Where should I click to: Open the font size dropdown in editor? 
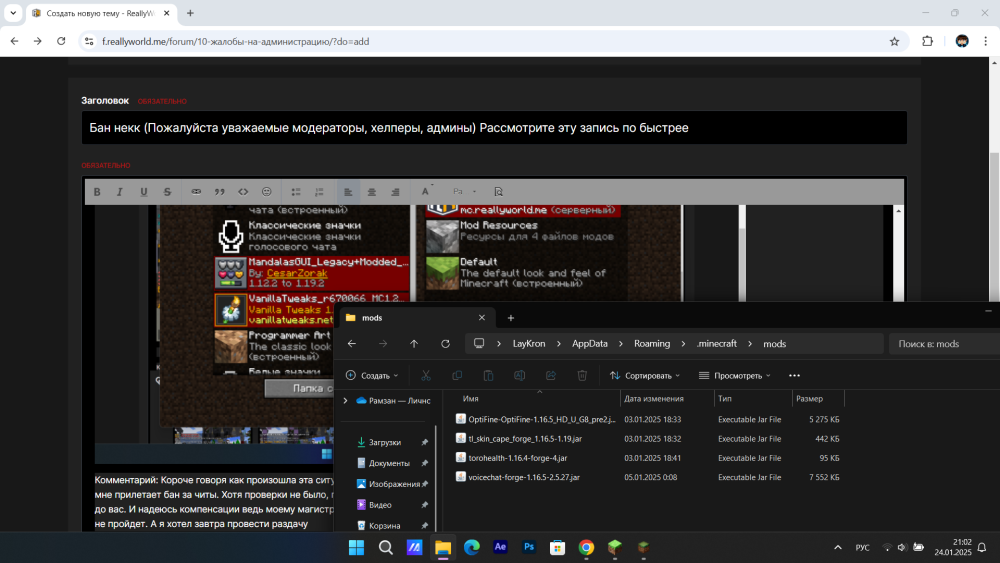[464, 191]
